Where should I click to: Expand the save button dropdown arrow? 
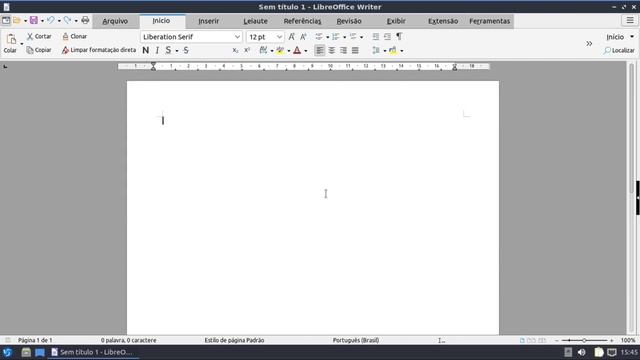42,20
